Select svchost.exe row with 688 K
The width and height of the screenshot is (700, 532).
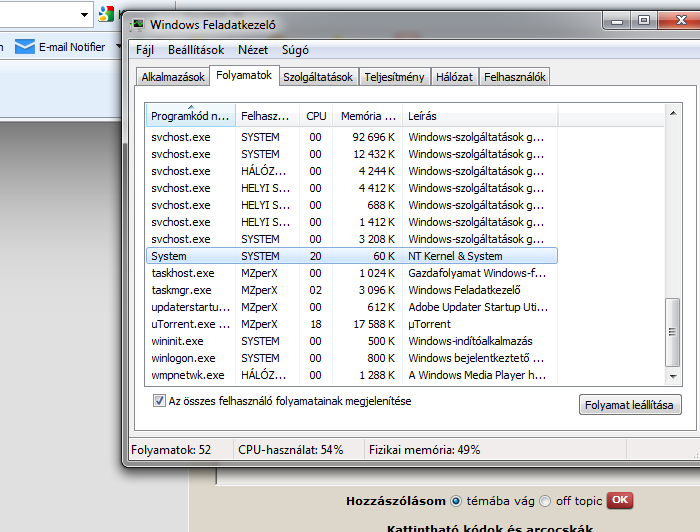click(x=352, y=205)
